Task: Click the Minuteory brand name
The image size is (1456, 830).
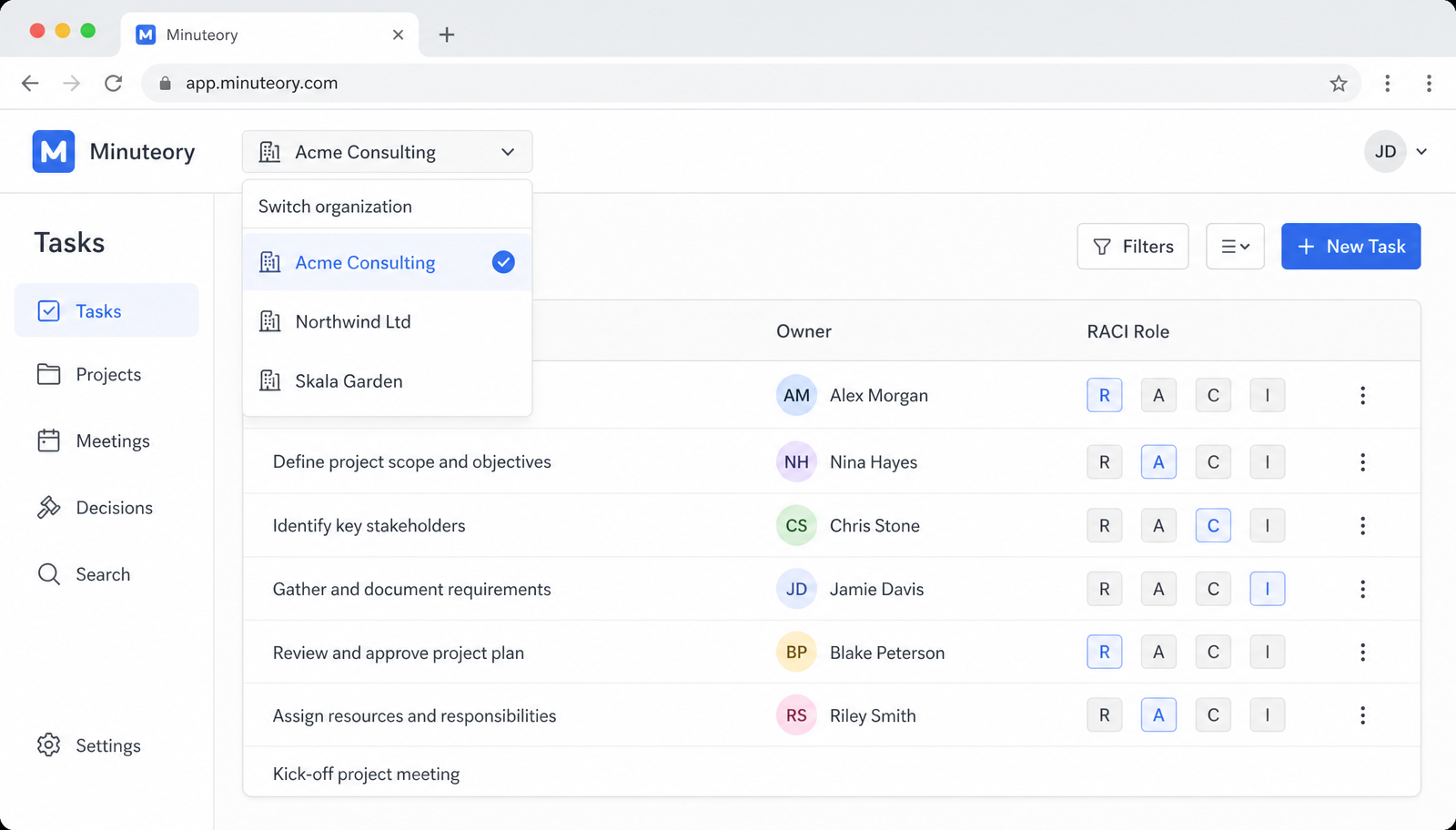Action: (x=142, y=151)
